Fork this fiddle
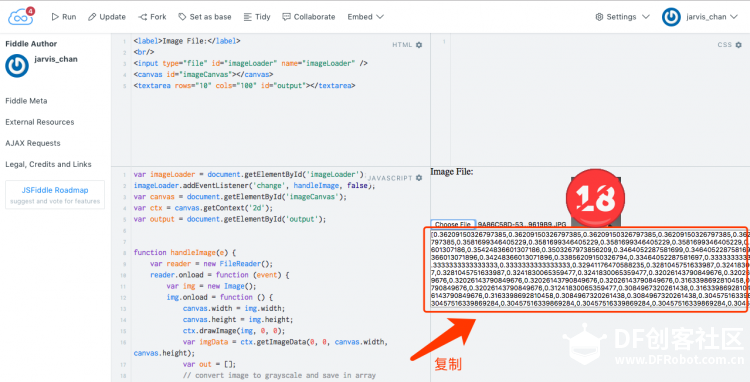 pos(152,17)
